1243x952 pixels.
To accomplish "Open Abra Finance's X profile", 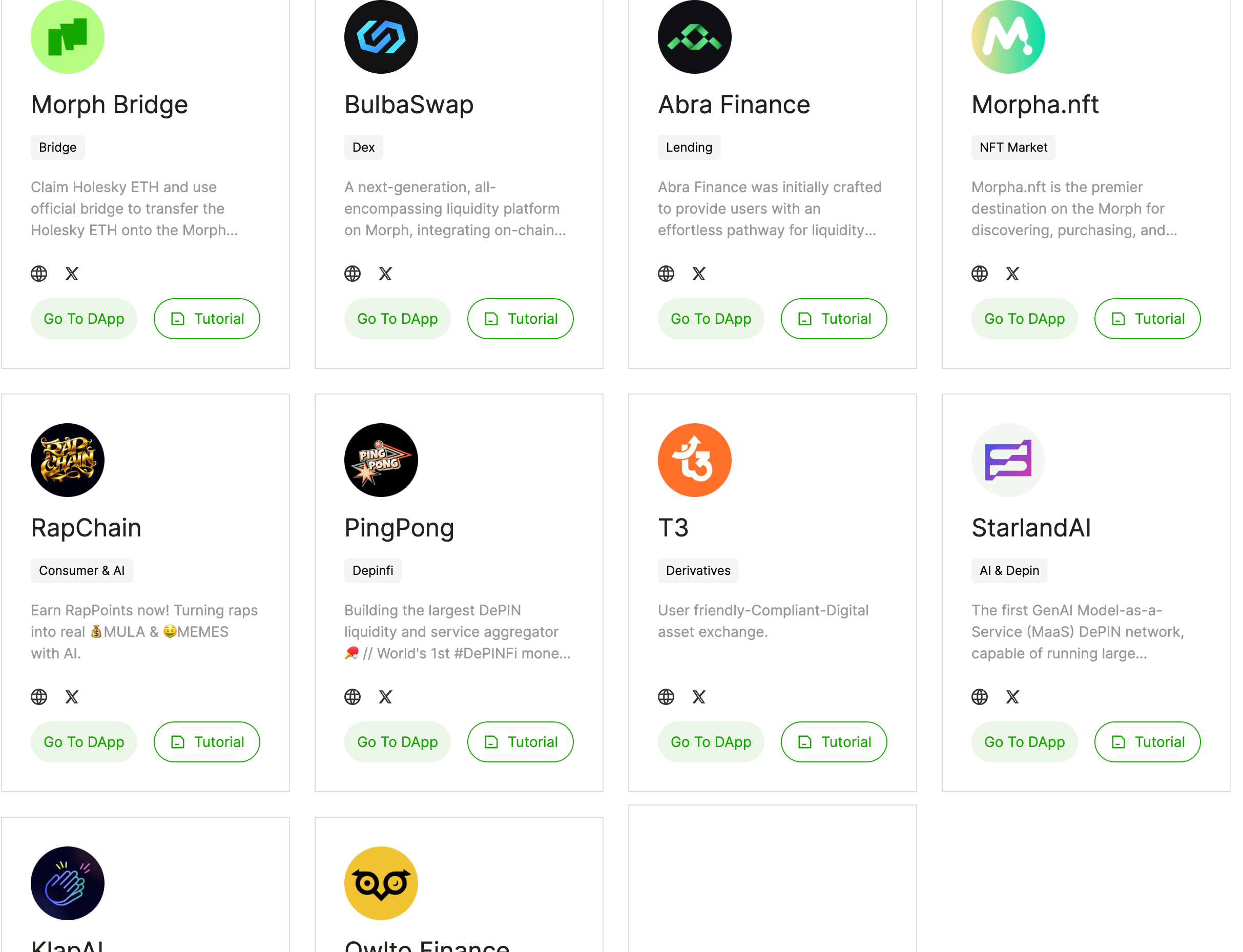I will pyautogui.click(x=699, y=273).
